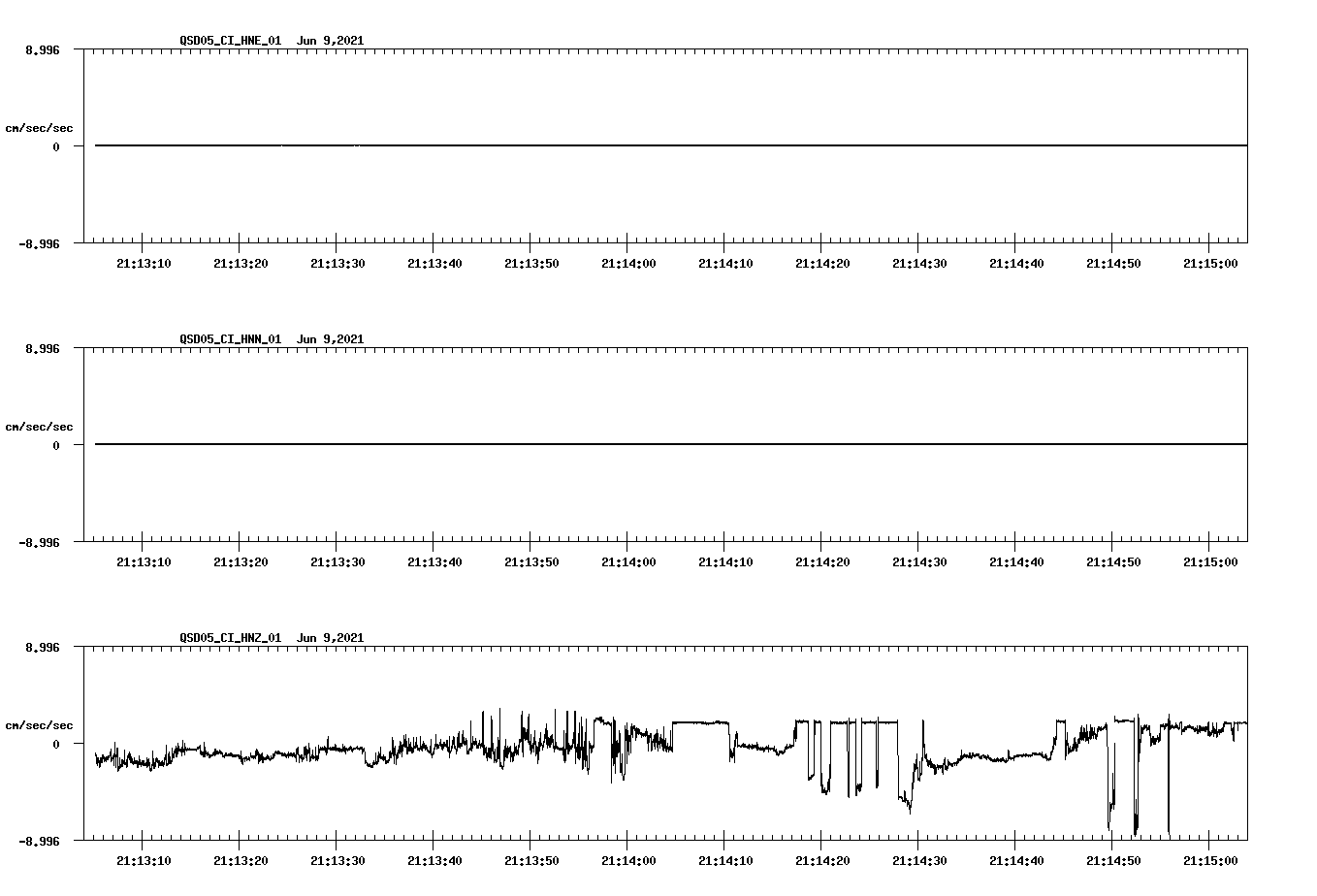Click the cm/sec/sec unit label on the HNZ plot
Viewport: 1317px width, 896px height.
39,725
